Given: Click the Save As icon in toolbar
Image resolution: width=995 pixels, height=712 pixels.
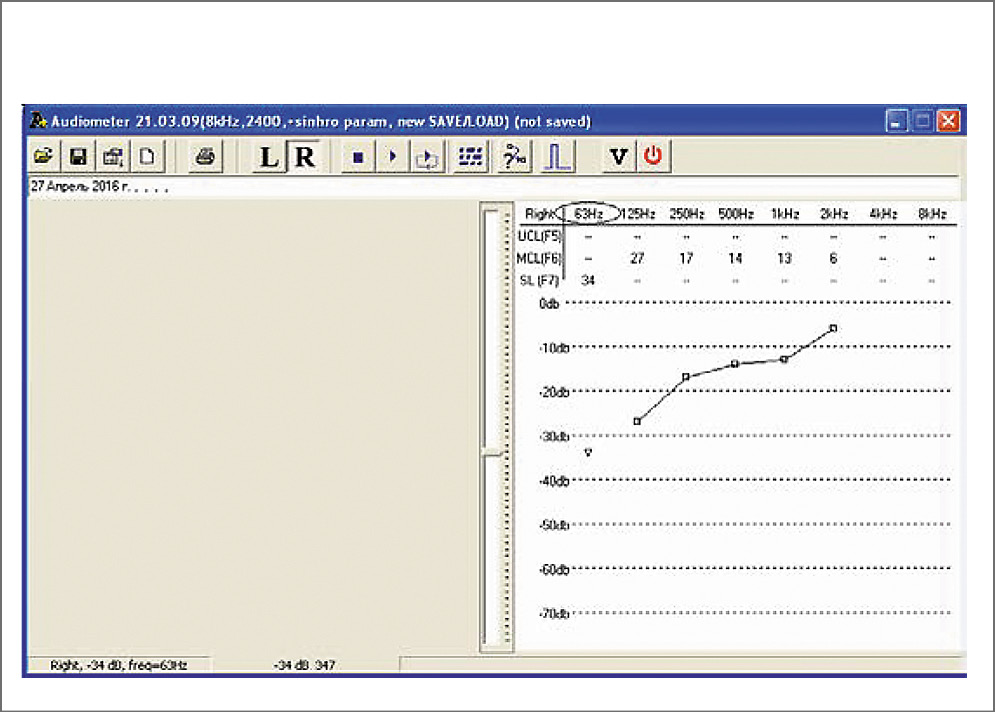Looking at the screenshot, I should pos(112,157).
